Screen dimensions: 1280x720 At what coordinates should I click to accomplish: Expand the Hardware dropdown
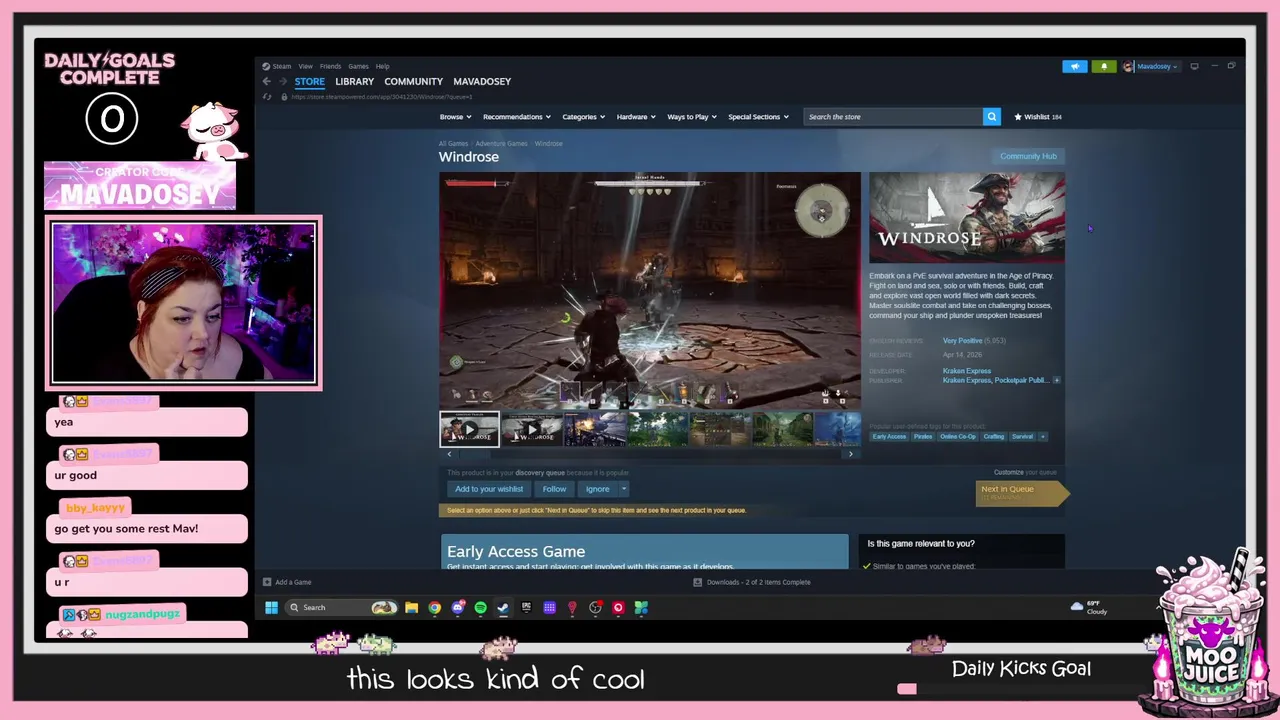coord(636,117)
